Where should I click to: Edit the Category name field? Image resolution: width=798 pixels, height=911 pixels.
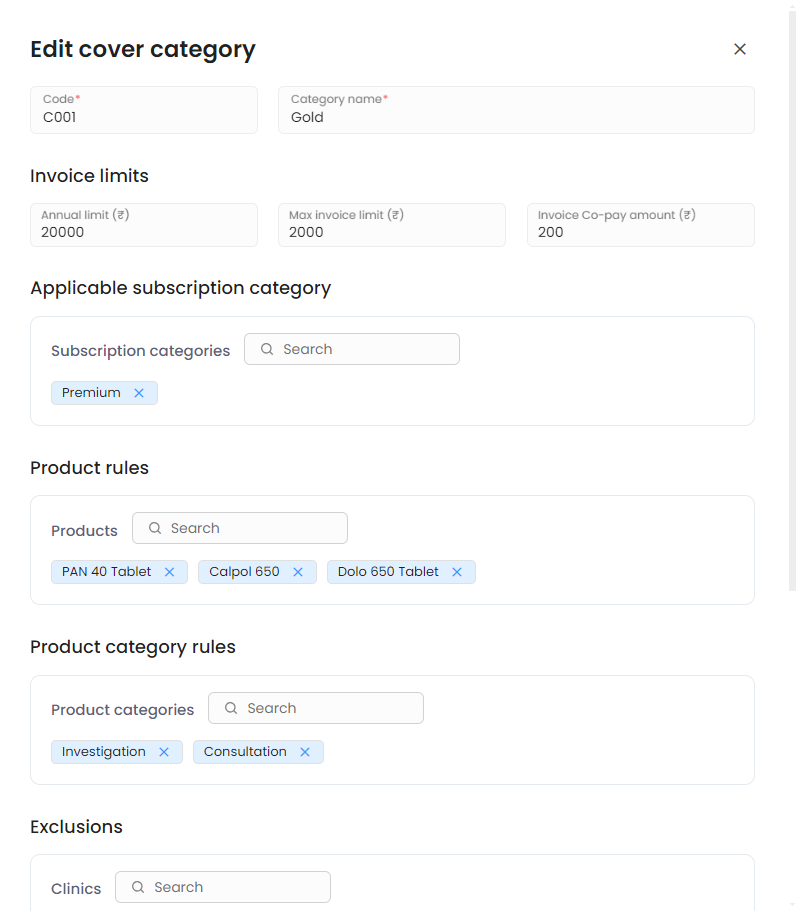click(x=516, y=117)
